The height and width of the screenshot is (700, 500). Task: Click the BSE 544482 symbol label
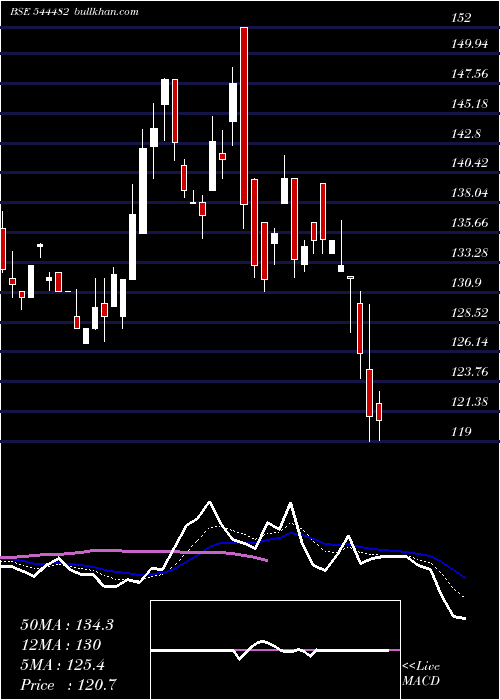39,12
